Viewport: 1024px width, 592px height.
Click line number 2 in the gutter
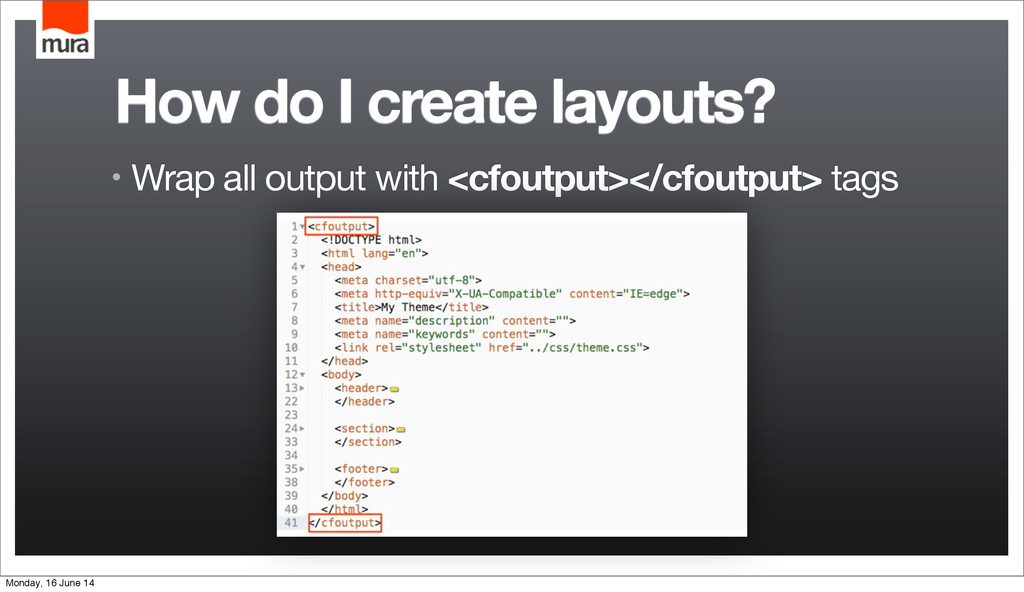coord(295,240)
